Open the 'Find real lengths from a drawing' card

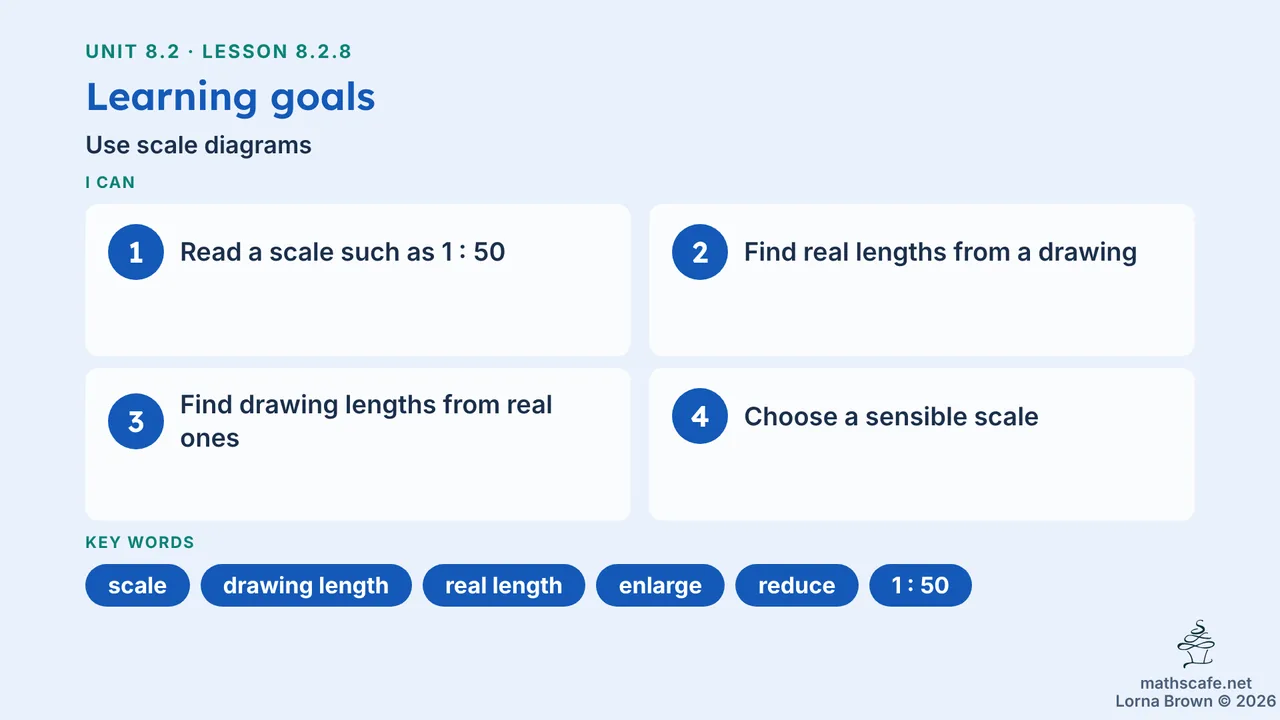922,280
